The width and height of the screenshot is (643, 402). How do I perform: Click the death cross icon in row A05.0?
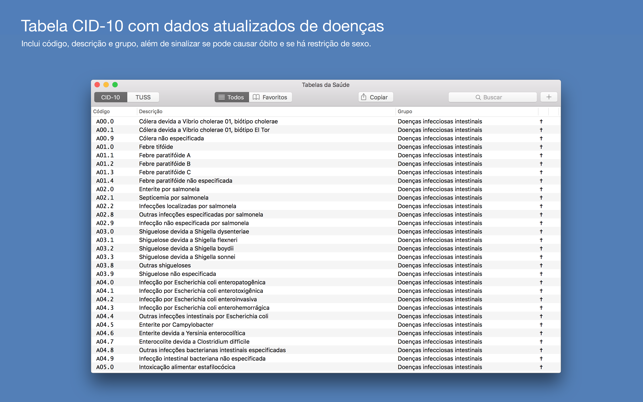pyautogui.click(x=541, y=367)
